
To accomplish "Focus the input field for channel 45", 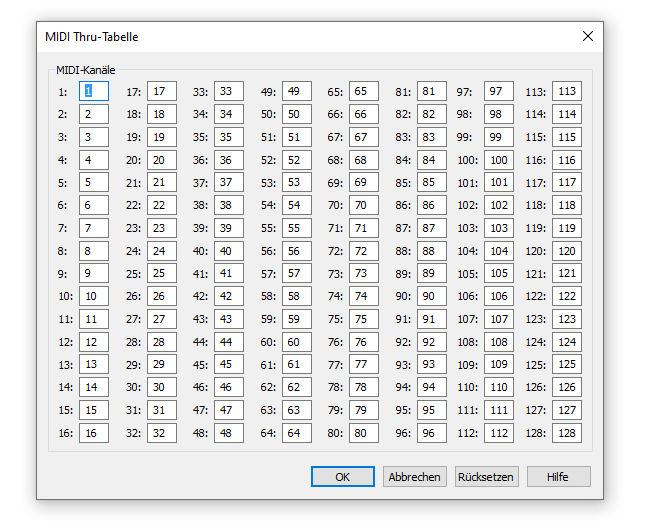I will point(229,364).
